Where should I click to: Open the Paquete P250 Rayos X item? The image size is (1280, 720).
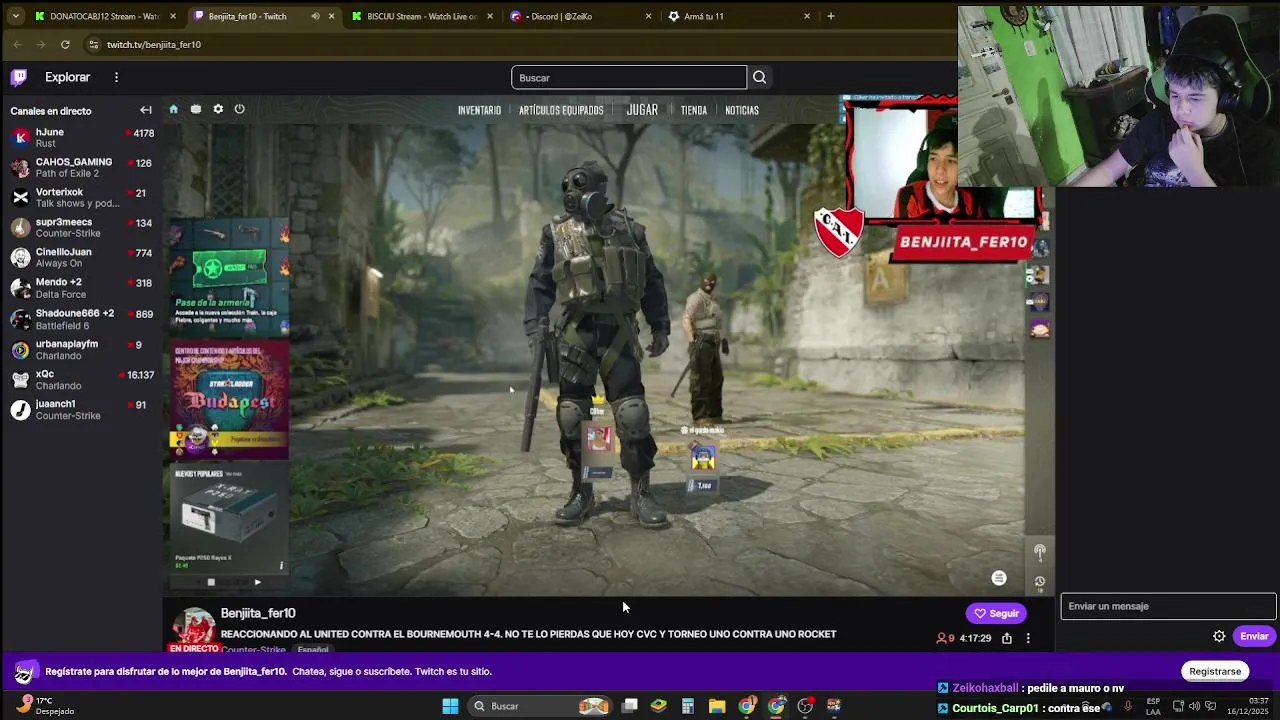coord(230,518)
